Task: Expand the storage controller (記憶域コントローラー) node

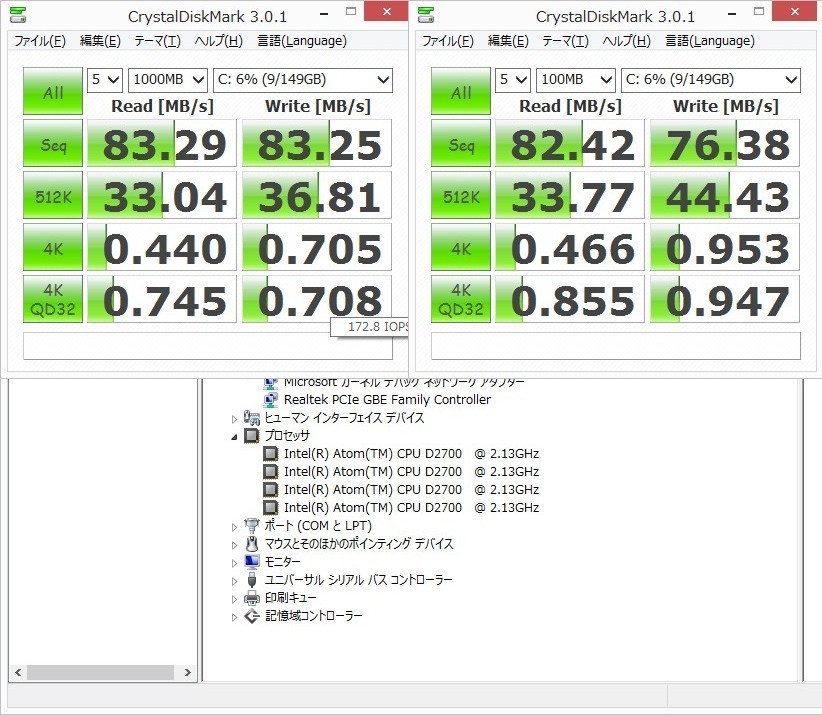Action: click(234, 617)
